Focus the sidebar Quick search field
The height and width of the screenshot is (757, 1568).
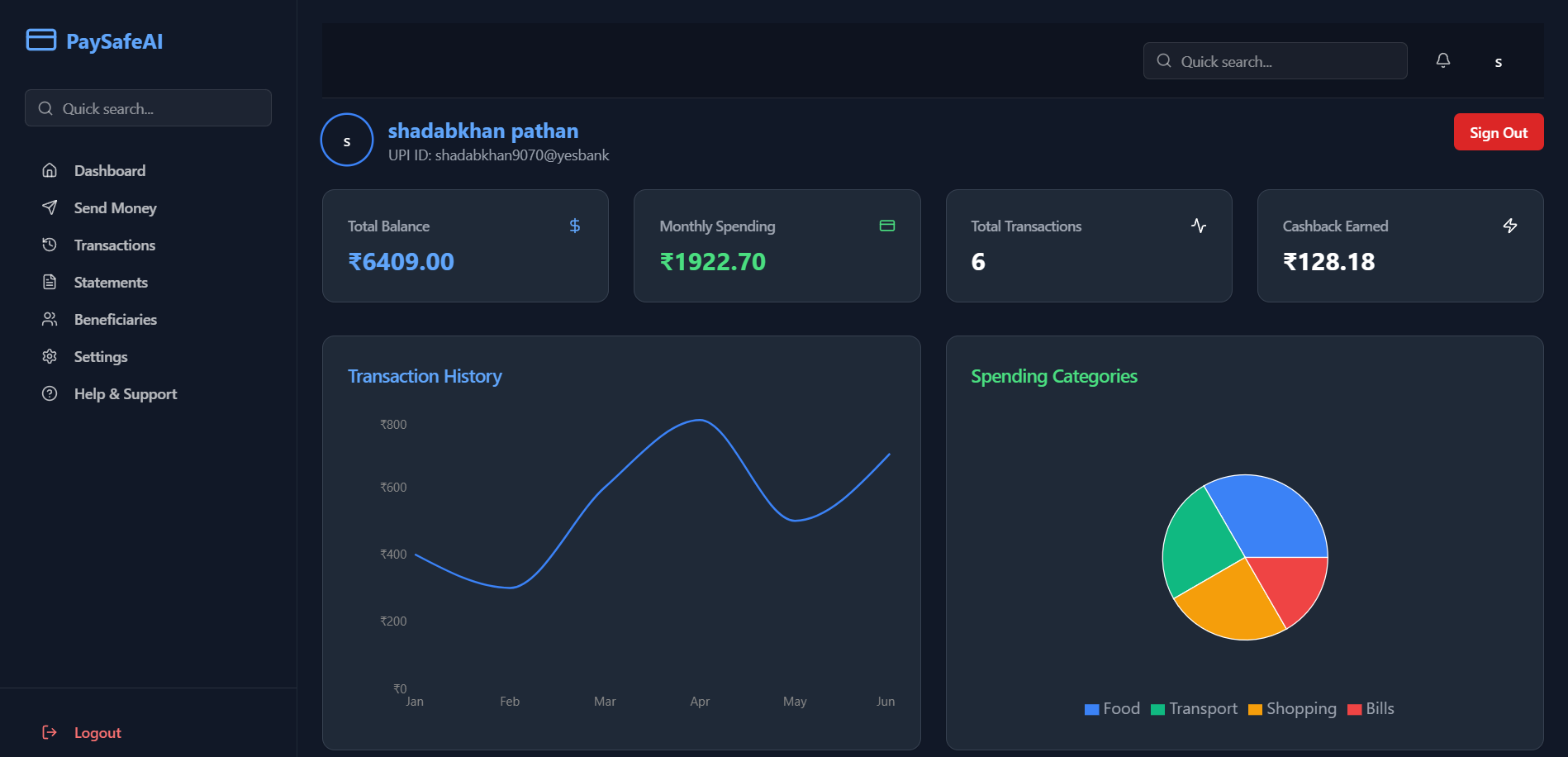click(x=149, y=108)
